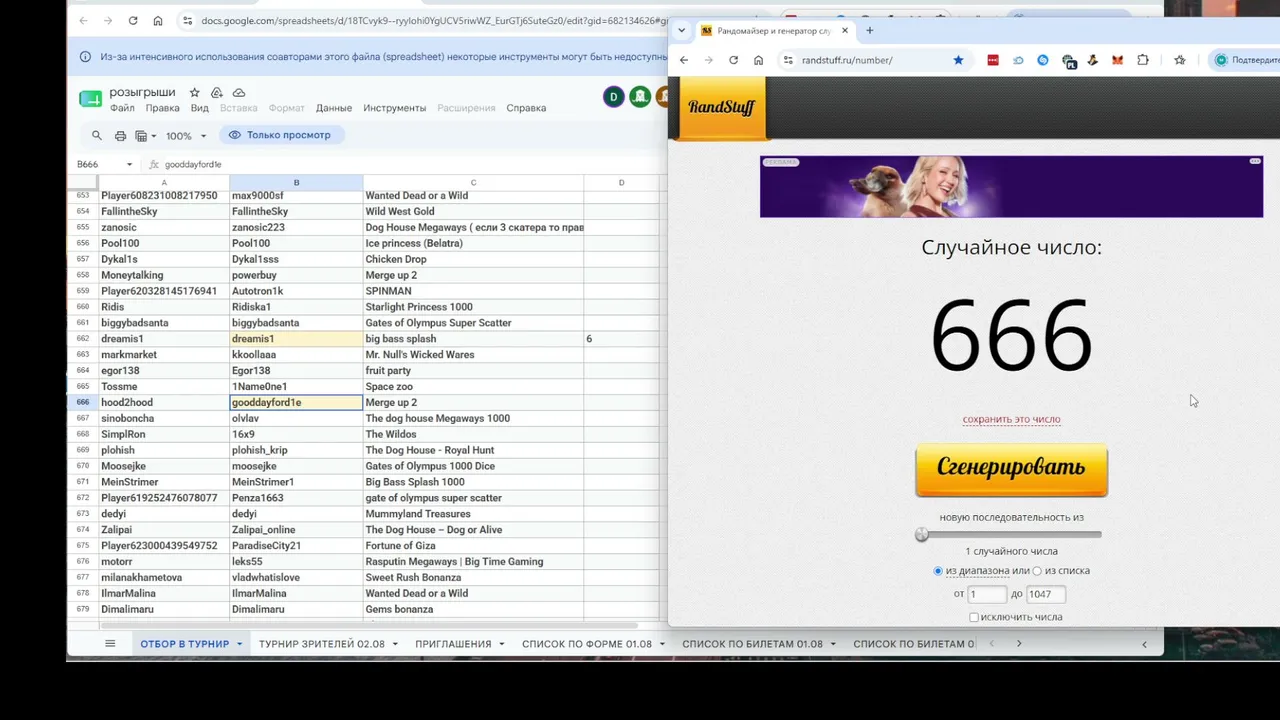Screen dimensions: 1280x720
Task: Click the dog and woman ad banner
Action: (x=1011, y=186)
